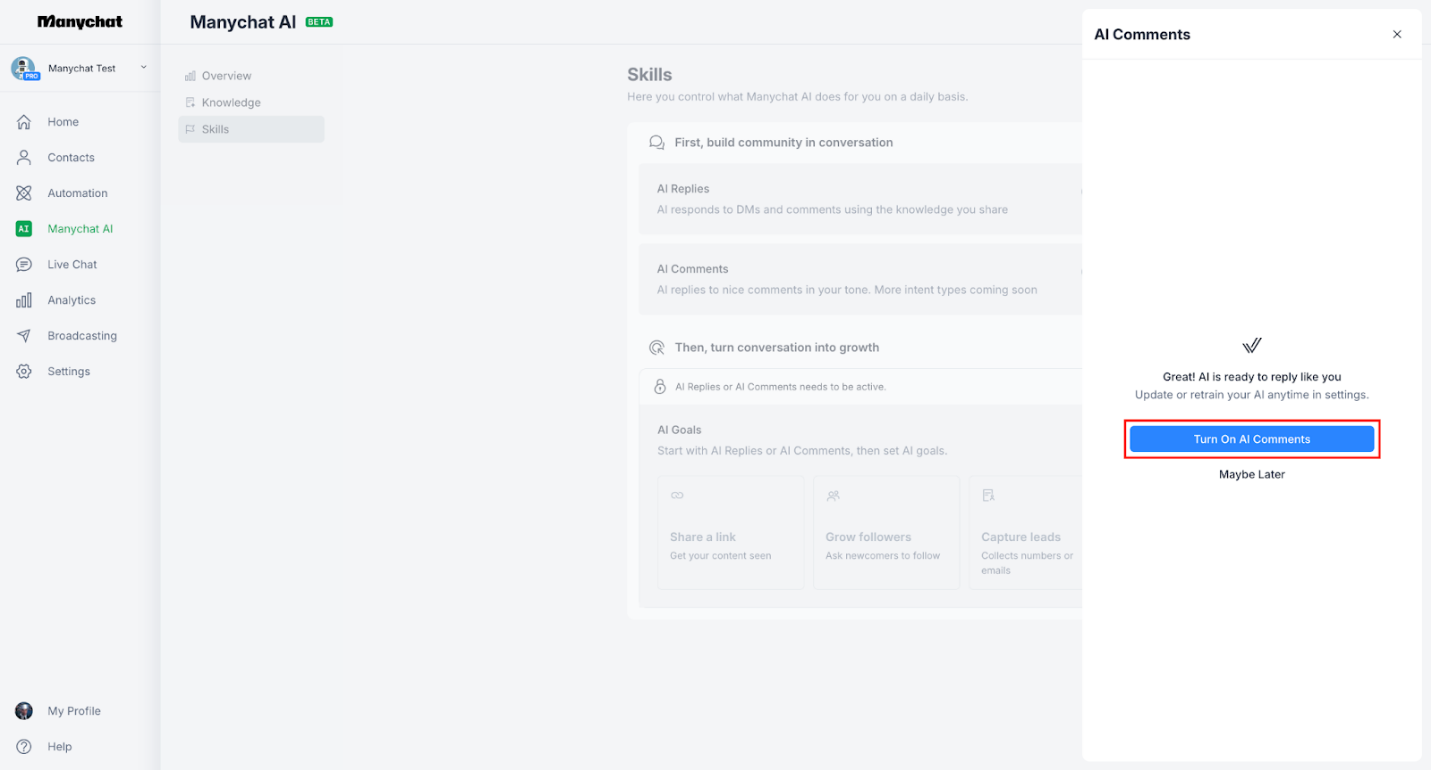Open Broadcasting from the sidebar
Viewport: 1431px width, 770px height.
coord(81,335)
